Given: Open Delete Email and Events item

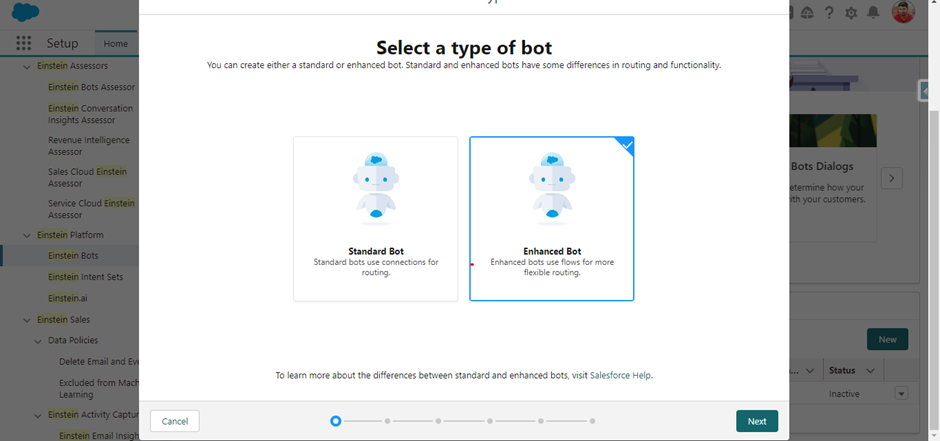Looking at the screenshot, I should click(99, 361).
